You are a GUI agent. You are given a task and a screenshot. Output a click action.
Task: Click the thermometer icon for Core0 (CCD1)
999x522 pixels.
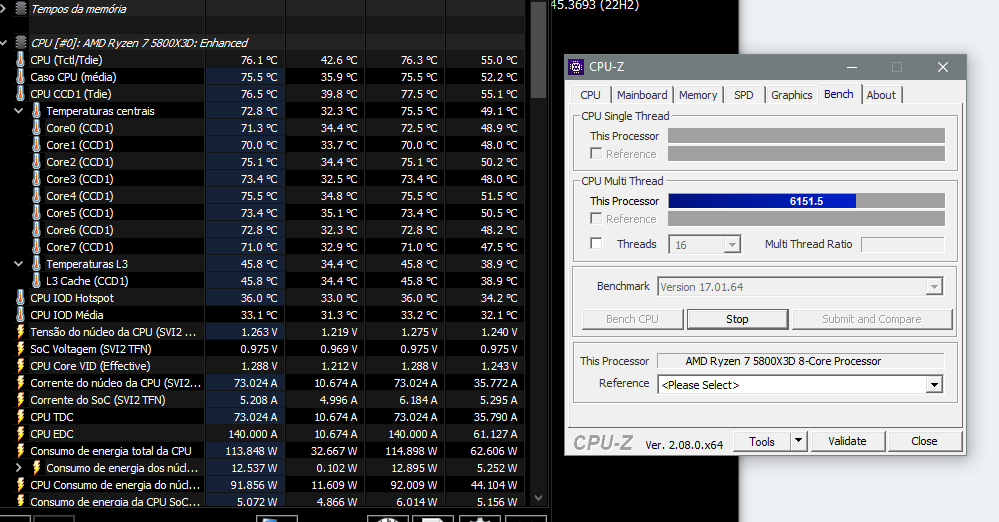pyautogui.click(x=36, y=128)
